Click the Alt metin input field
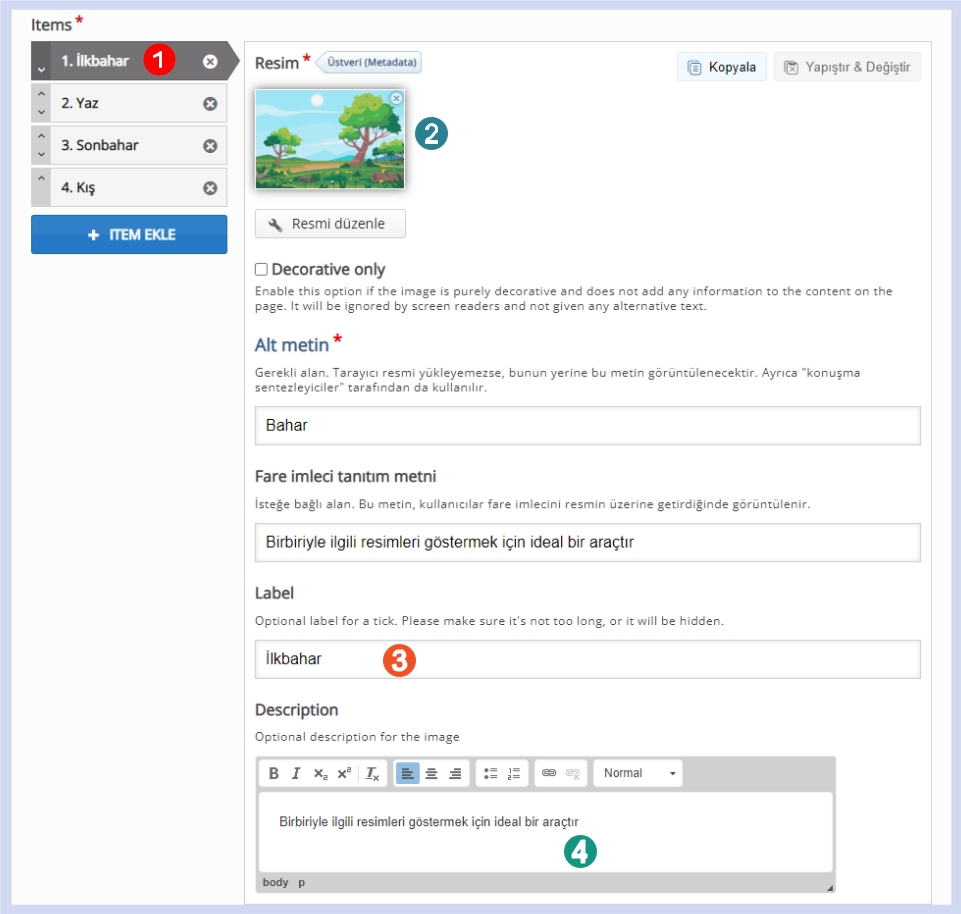 coord(587,426)
